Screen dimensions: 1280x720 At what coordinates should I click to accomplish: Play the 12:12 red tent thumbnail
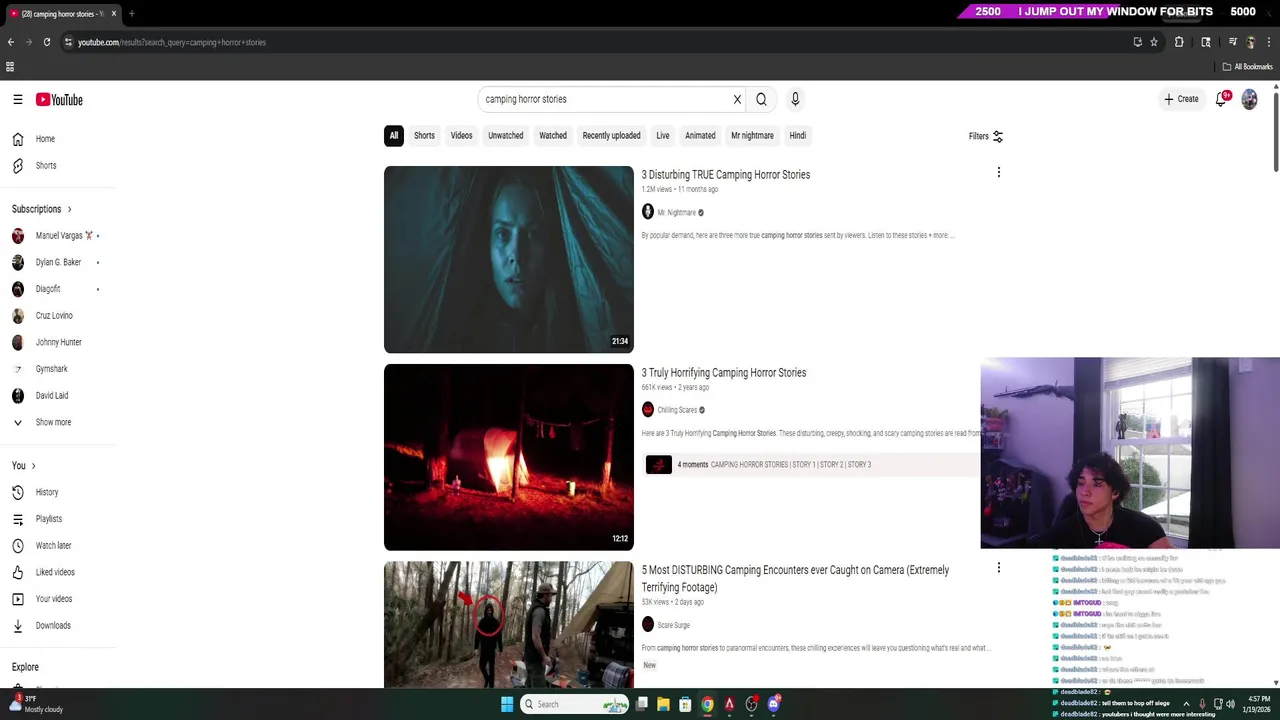coord(508,457)
